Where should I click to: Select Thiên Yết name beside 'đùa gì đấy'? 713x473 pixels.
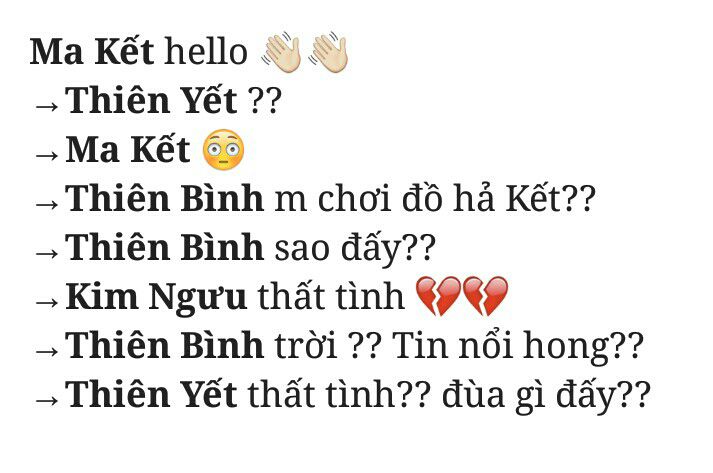(151, 394)
